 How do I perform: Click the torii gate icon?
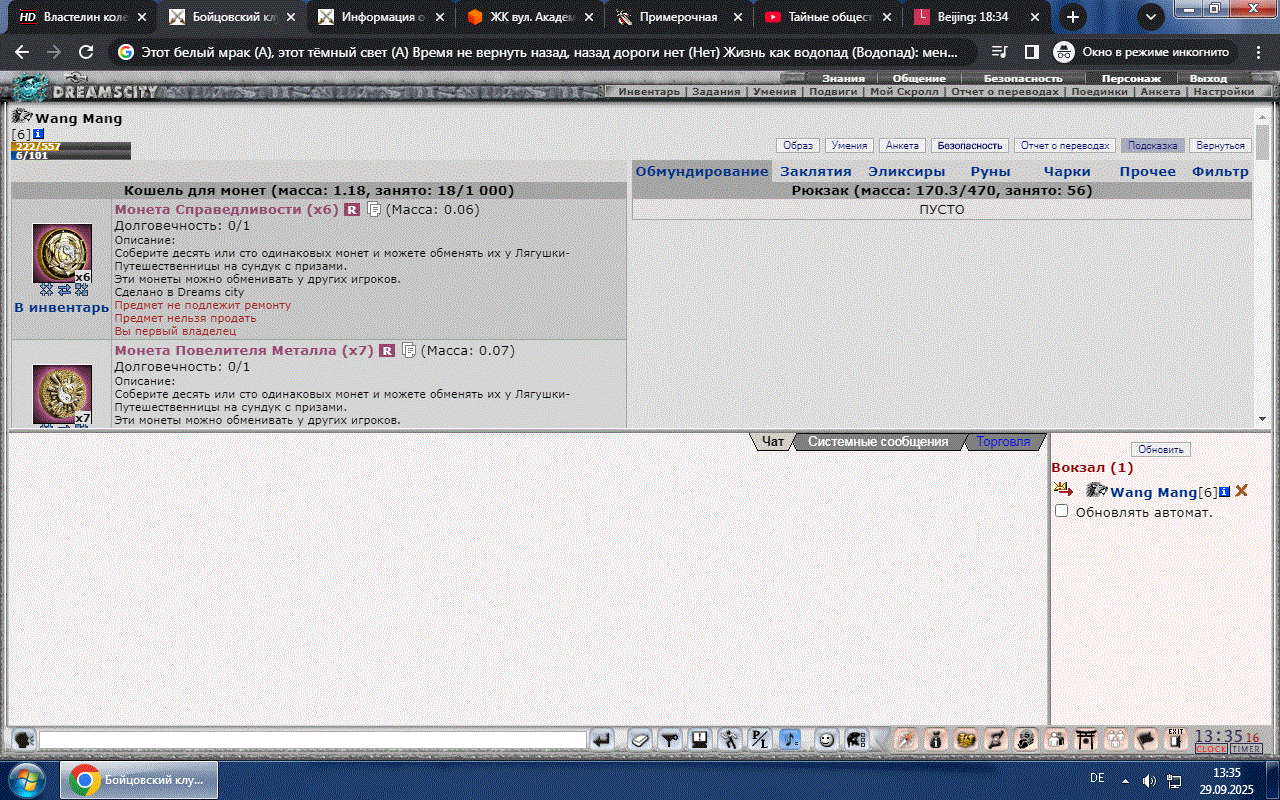click(1085, 740)
